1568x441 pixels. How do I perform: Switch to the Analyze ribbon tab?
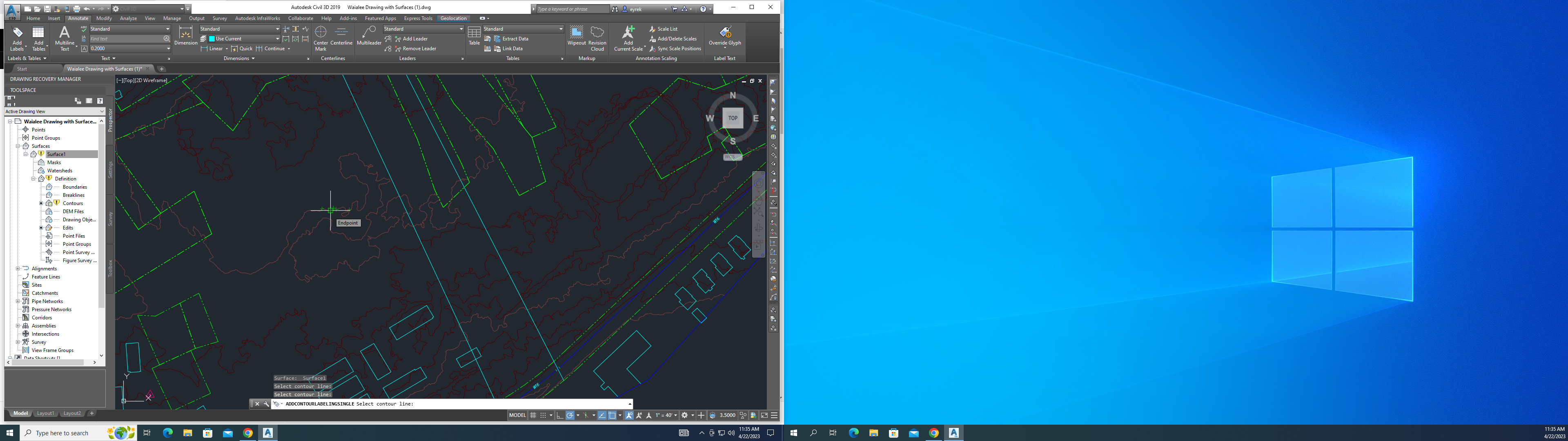click(129, 18)
